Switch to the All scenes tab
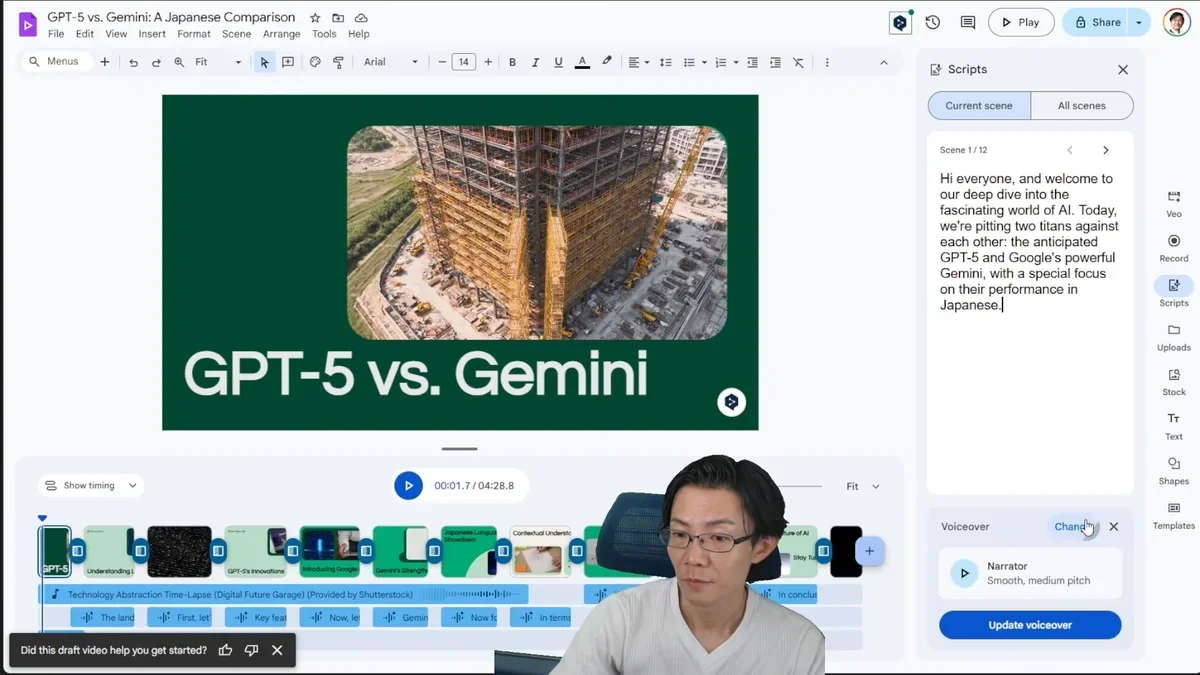 click(x=1082, y=106)
